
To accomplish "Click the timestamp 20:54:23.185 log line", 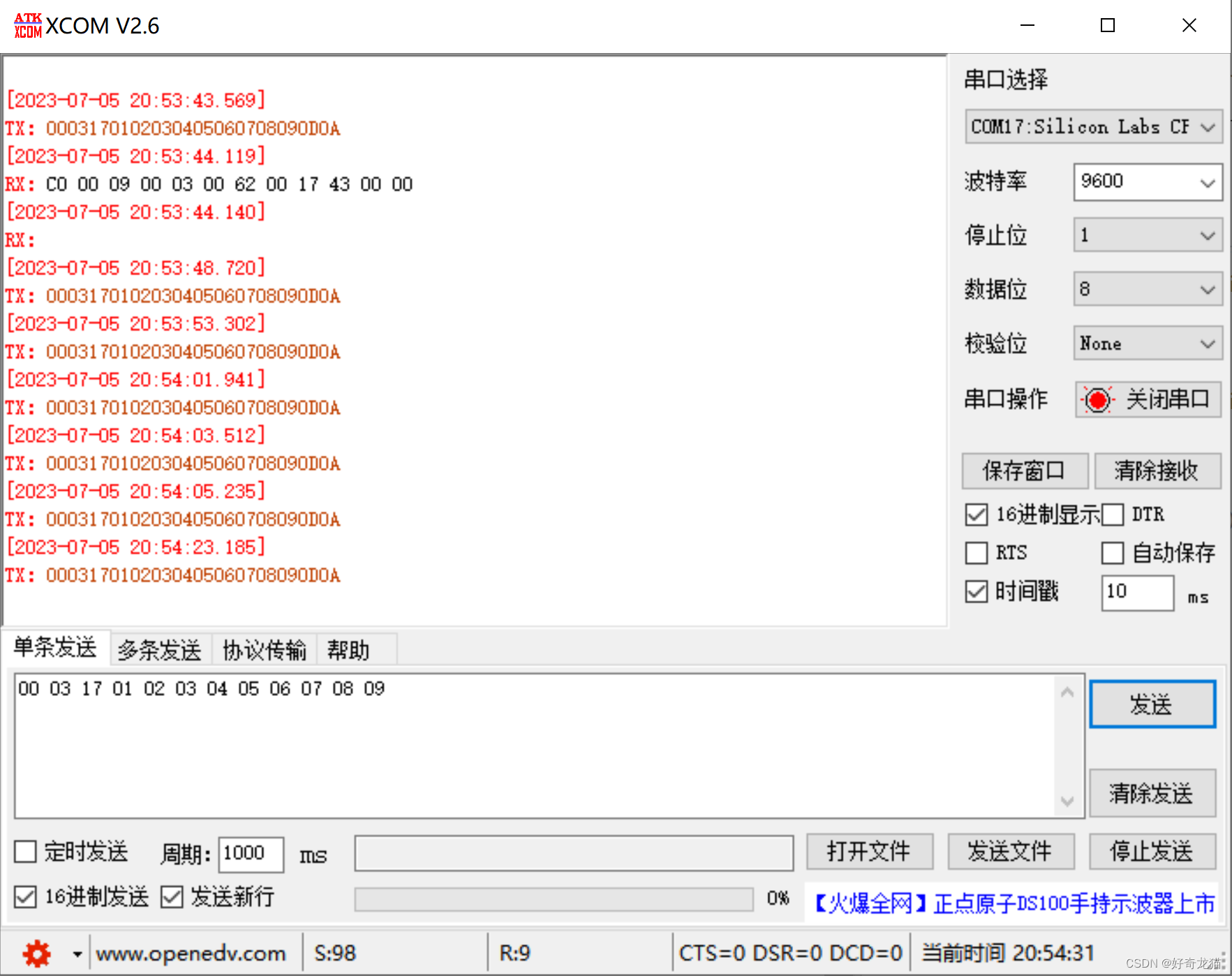I will click(x=136, y=547).
